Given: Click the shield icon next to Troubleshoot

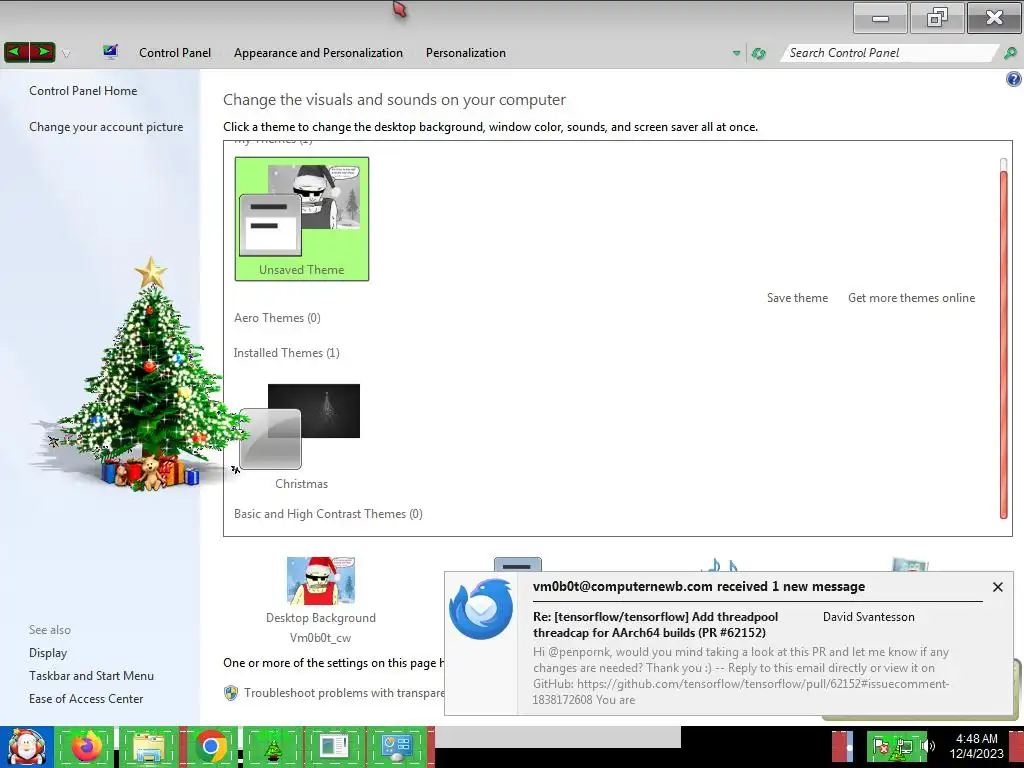Looking at the screenshot, I should point(231,693).
